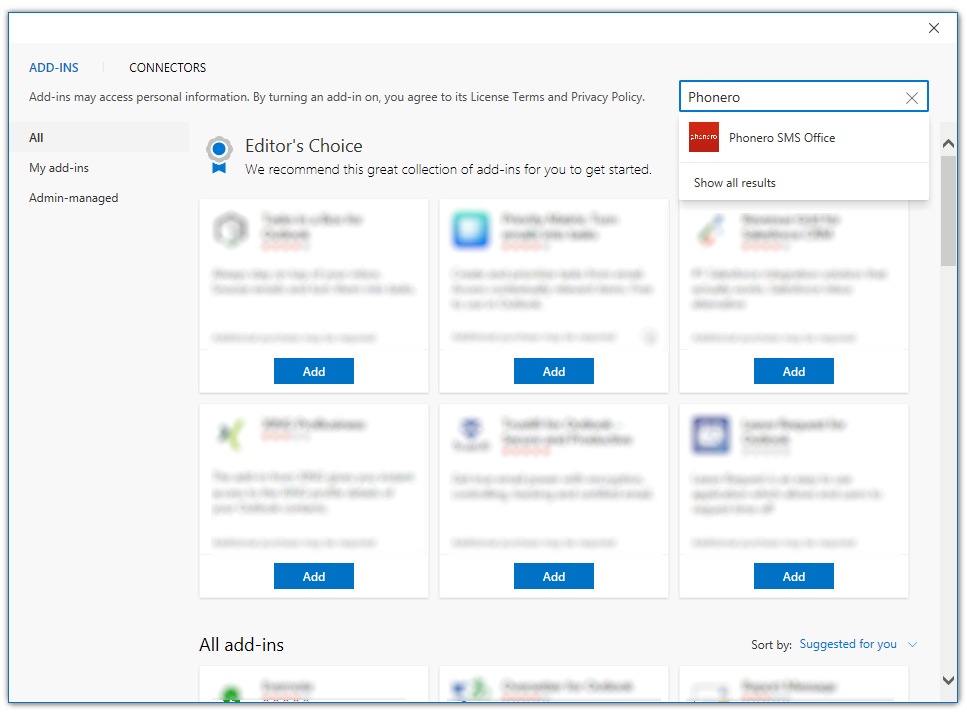Open the light blue rounded square add-in icon
The width and height of the screenshot is (967, 712).
[471, 229]
